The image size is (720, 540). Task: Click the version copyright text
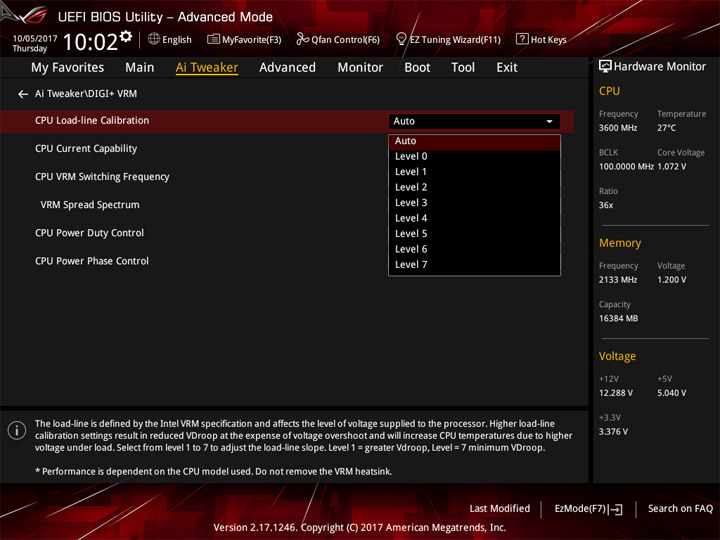click(360, 528)
